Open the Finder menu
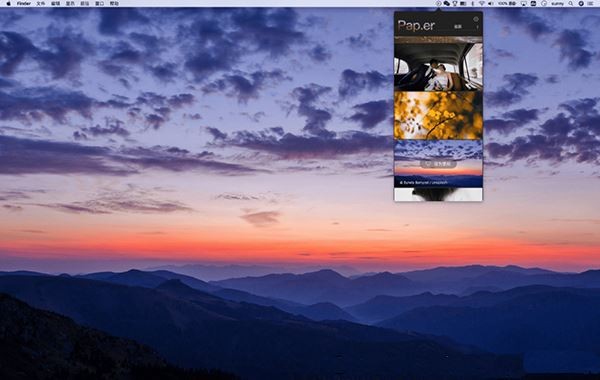The image size is (600, 380). [x=24, y=3]
